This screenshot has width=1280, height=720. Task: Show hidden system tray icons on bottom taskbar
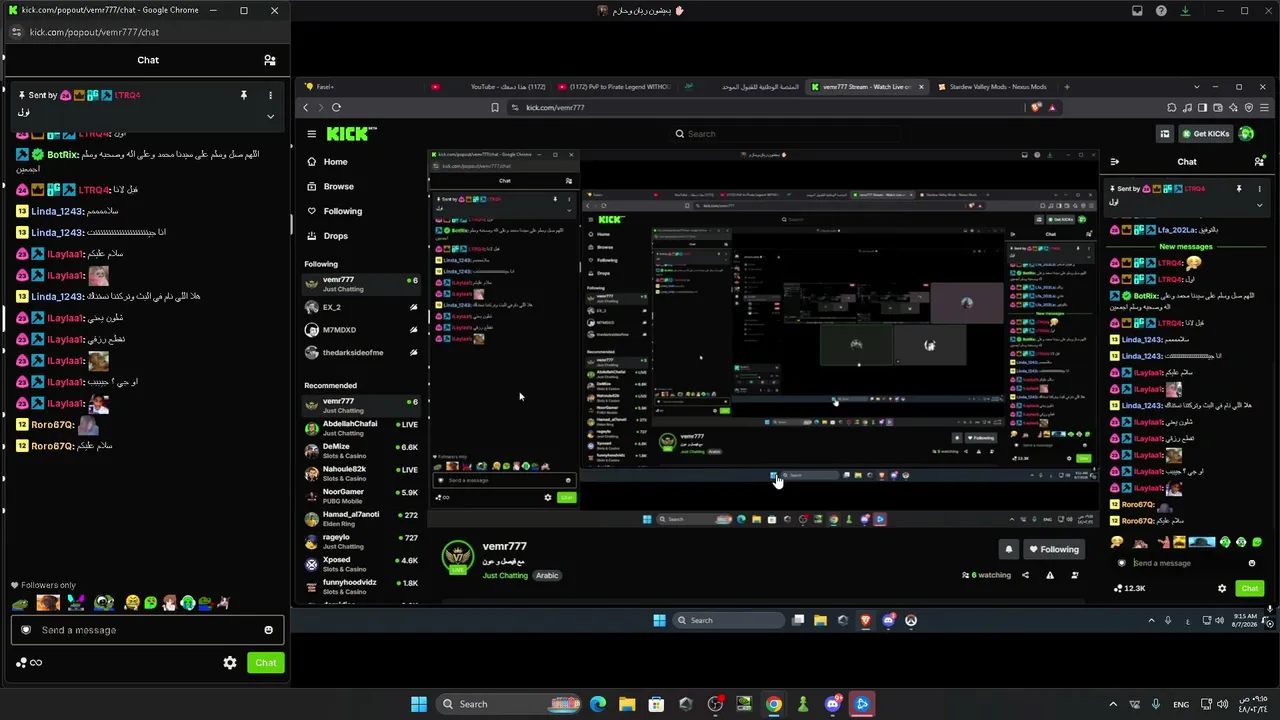(x=1113, y=704)
